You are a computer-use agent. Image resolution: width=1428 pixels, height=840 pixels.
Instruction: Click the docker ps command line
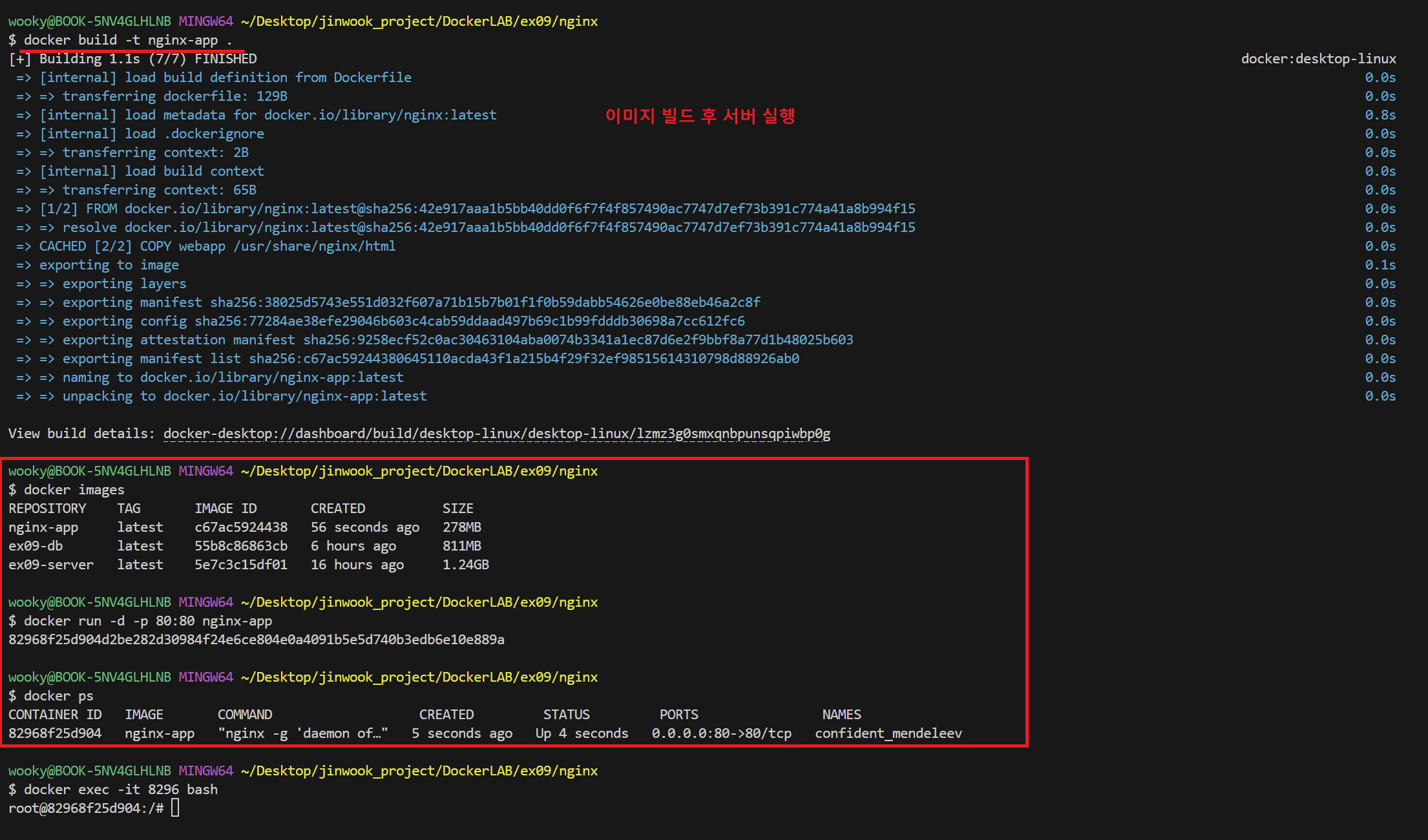click(x=58, y=696)
